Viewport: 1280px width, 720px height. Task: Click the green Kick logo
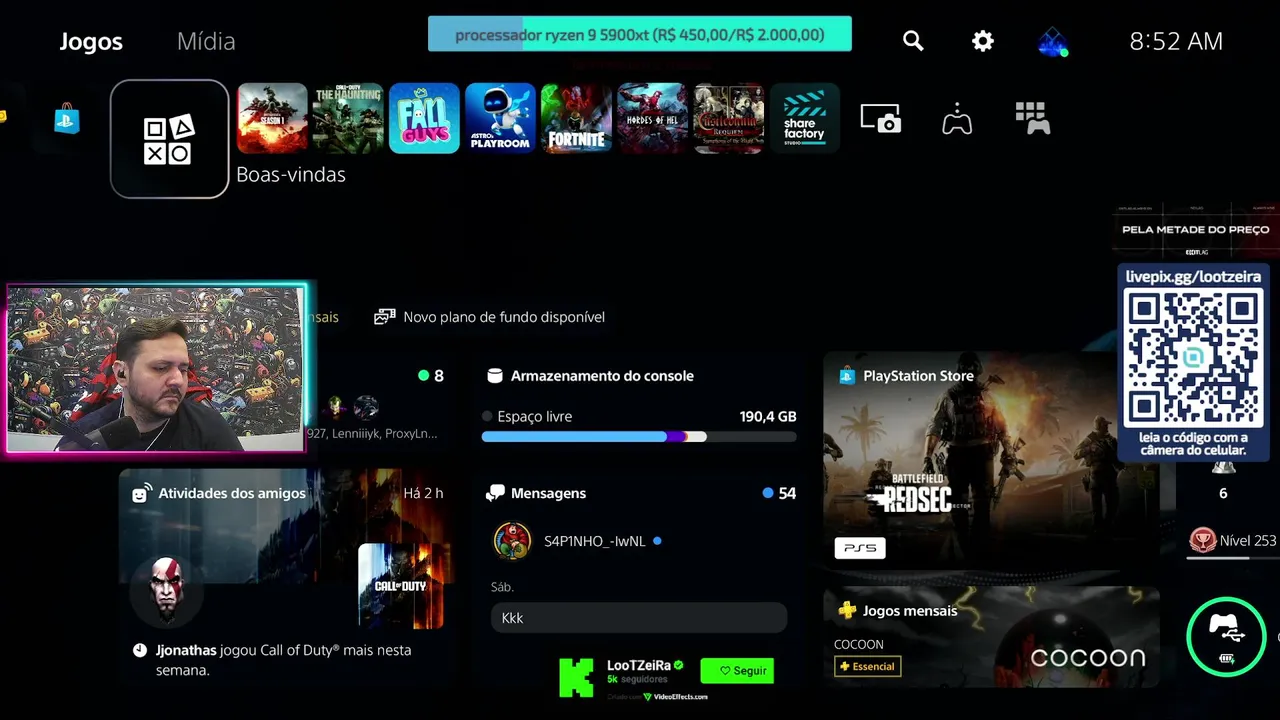(576, 677)
